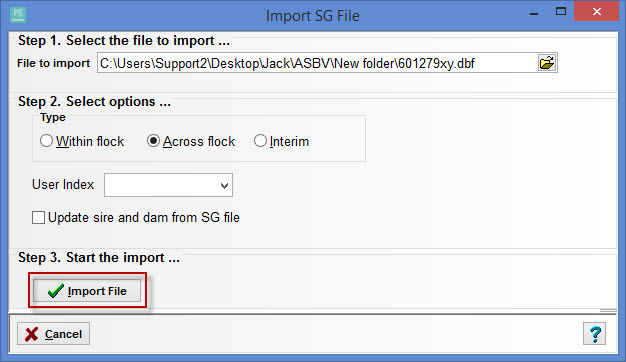This screenshot has width=626, height=362.
Task: Choose the Across flock type option
Action: point(153,141)
